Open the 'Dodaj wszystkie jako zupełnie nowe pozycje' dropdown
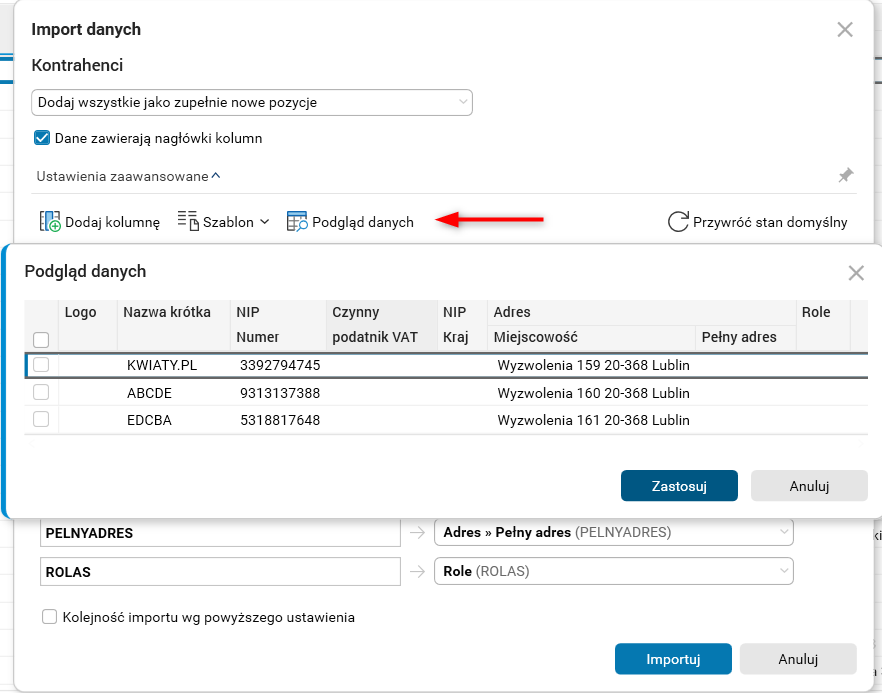 252,102
